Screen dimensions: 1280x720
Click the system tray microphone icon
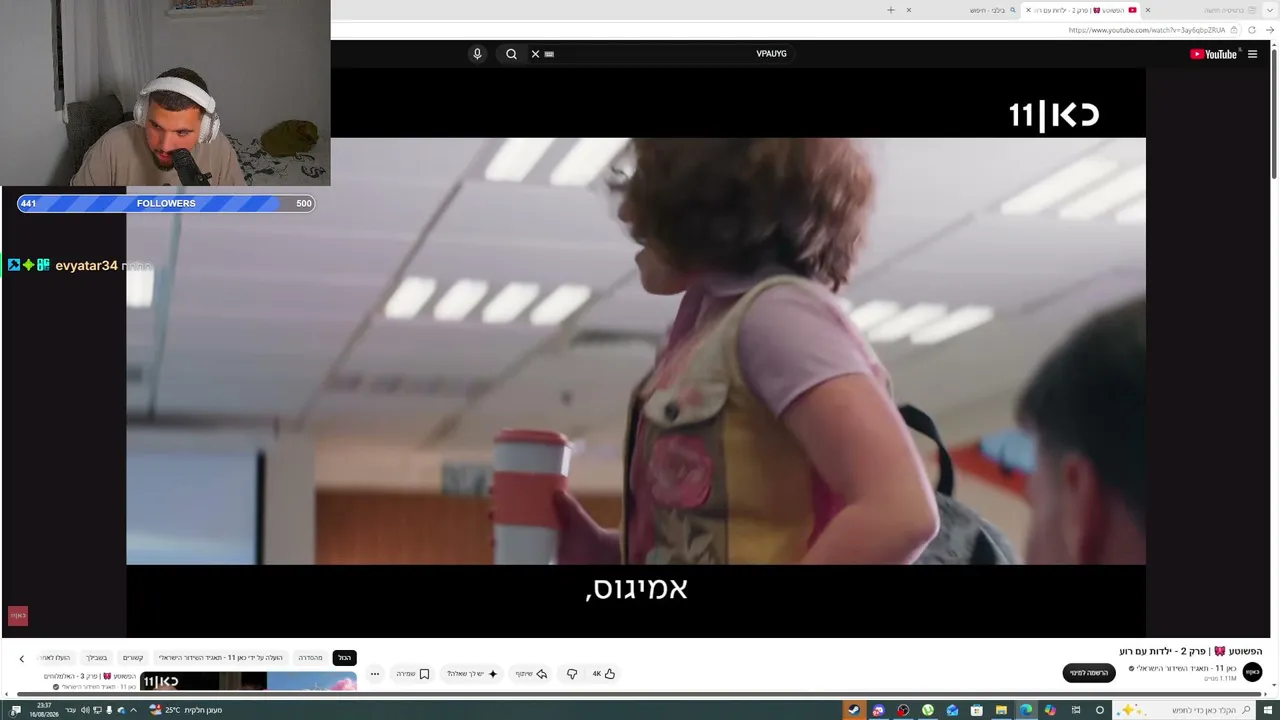[x=109, y=710]
